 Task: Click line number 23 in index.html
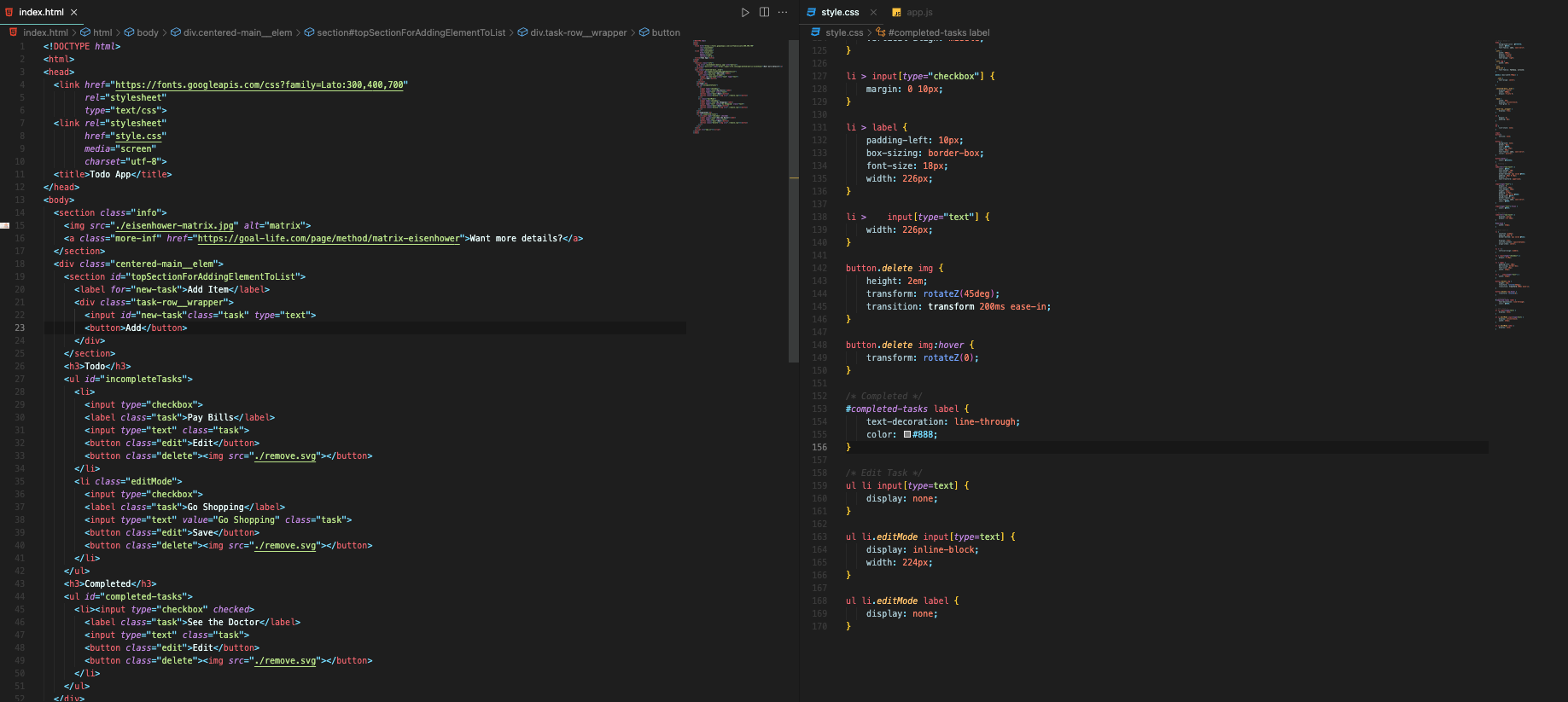tap(20, 328)
